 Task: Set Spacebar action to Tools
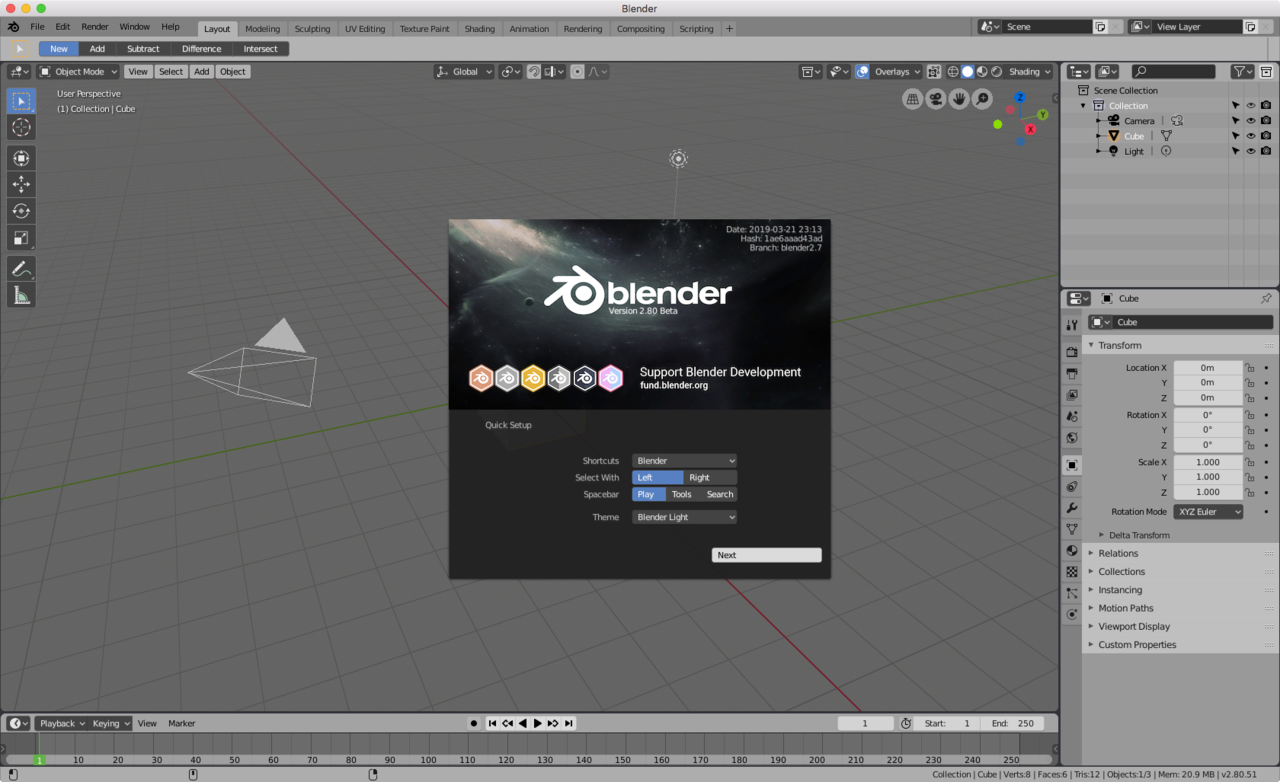[x=681, y=494]
